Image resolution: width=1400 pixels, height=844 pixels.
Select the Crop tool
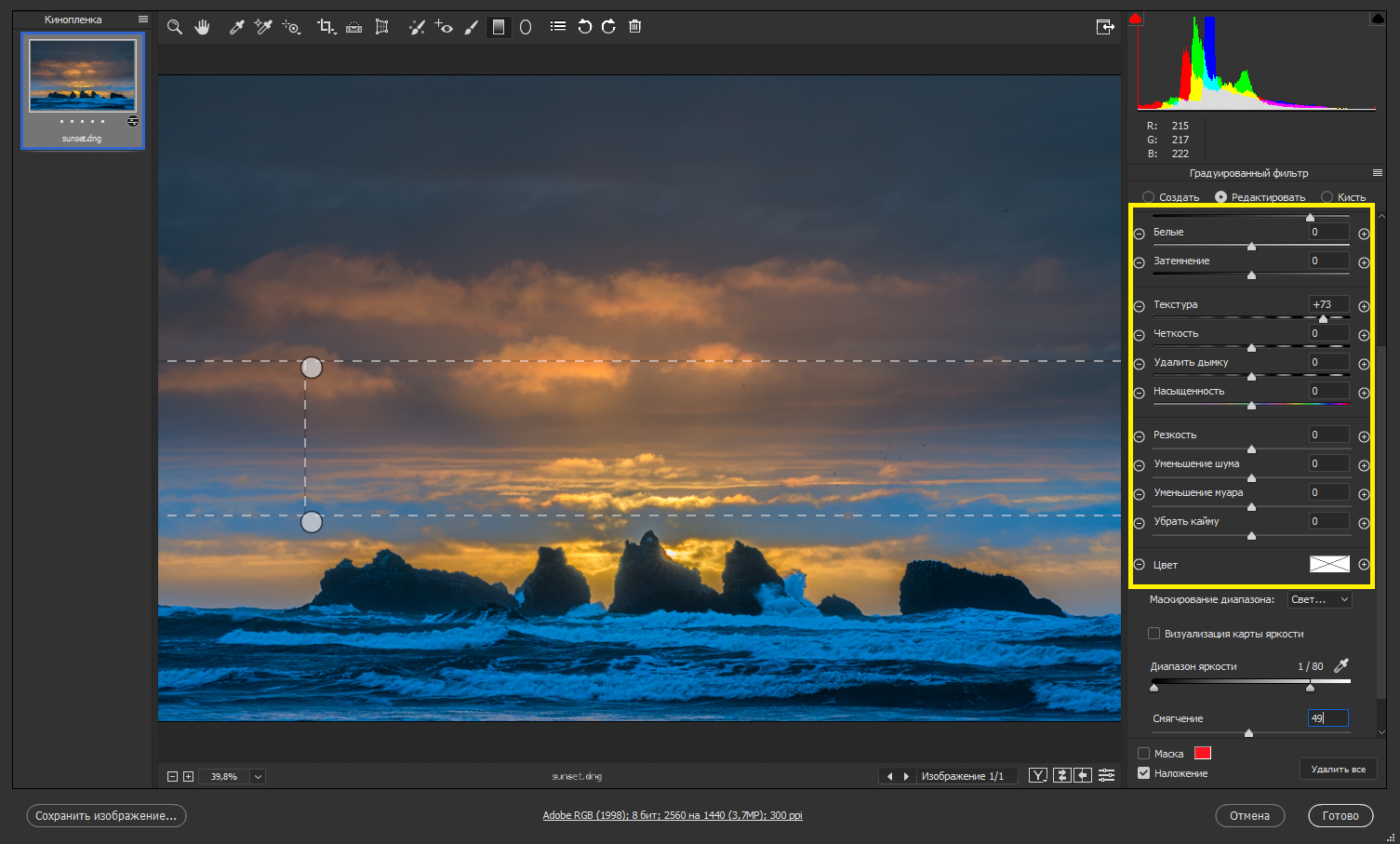(326, 27)
